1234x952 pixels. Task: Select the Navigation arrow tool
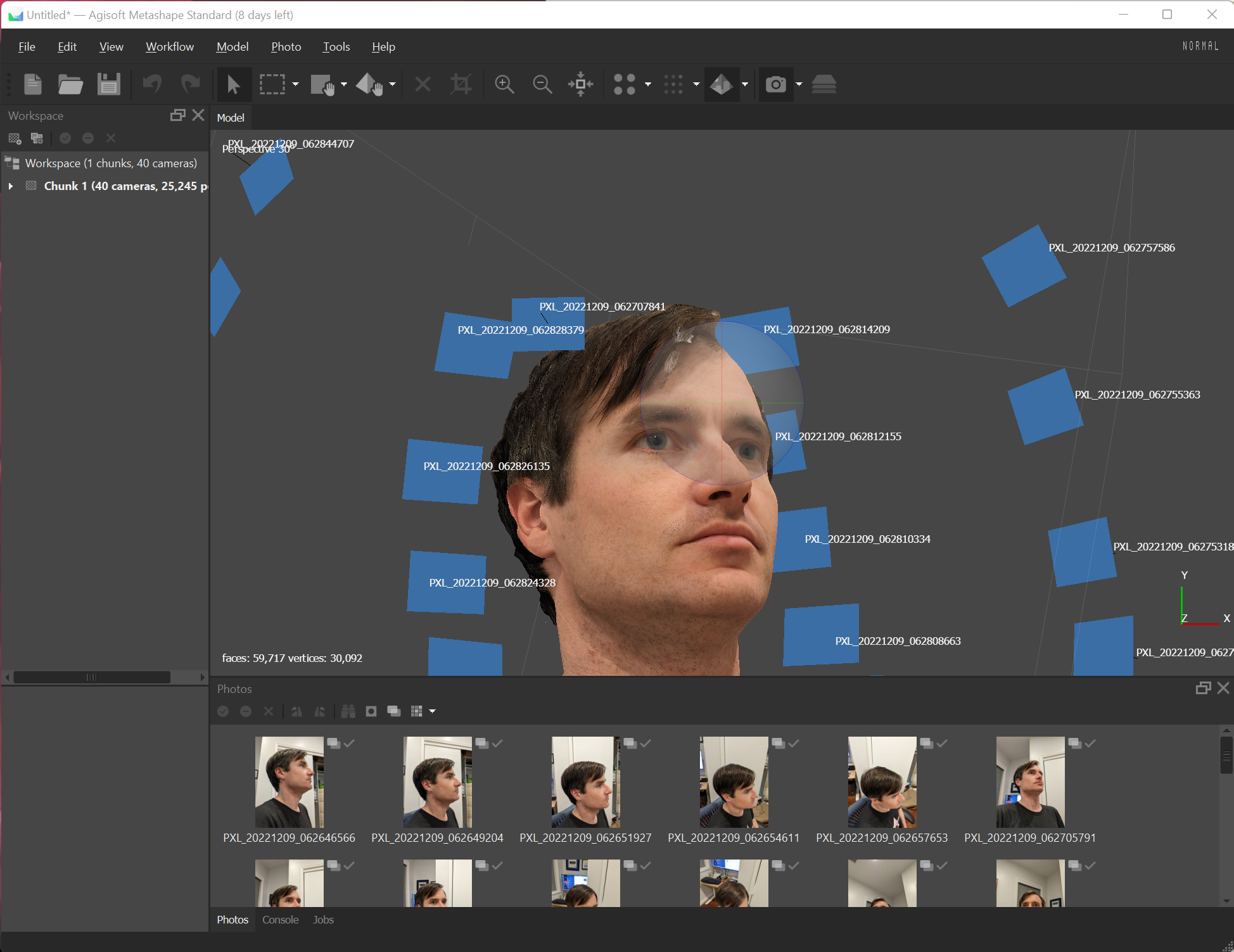coord(233,84)
